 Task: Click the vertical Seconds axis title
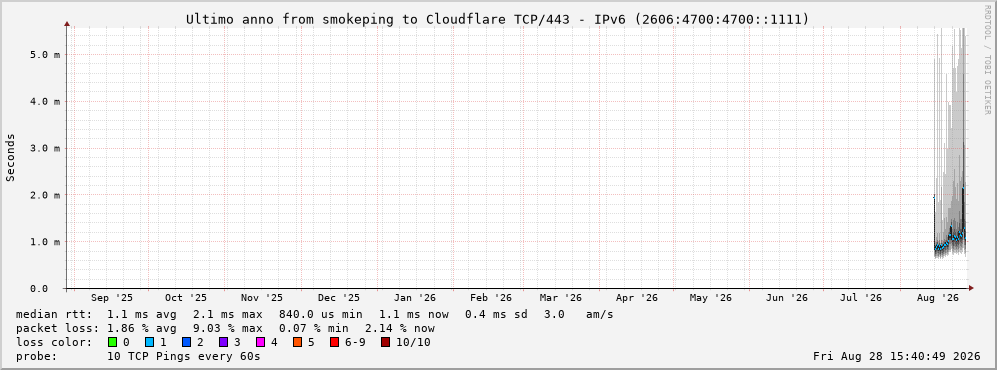(x=11, y=158)
